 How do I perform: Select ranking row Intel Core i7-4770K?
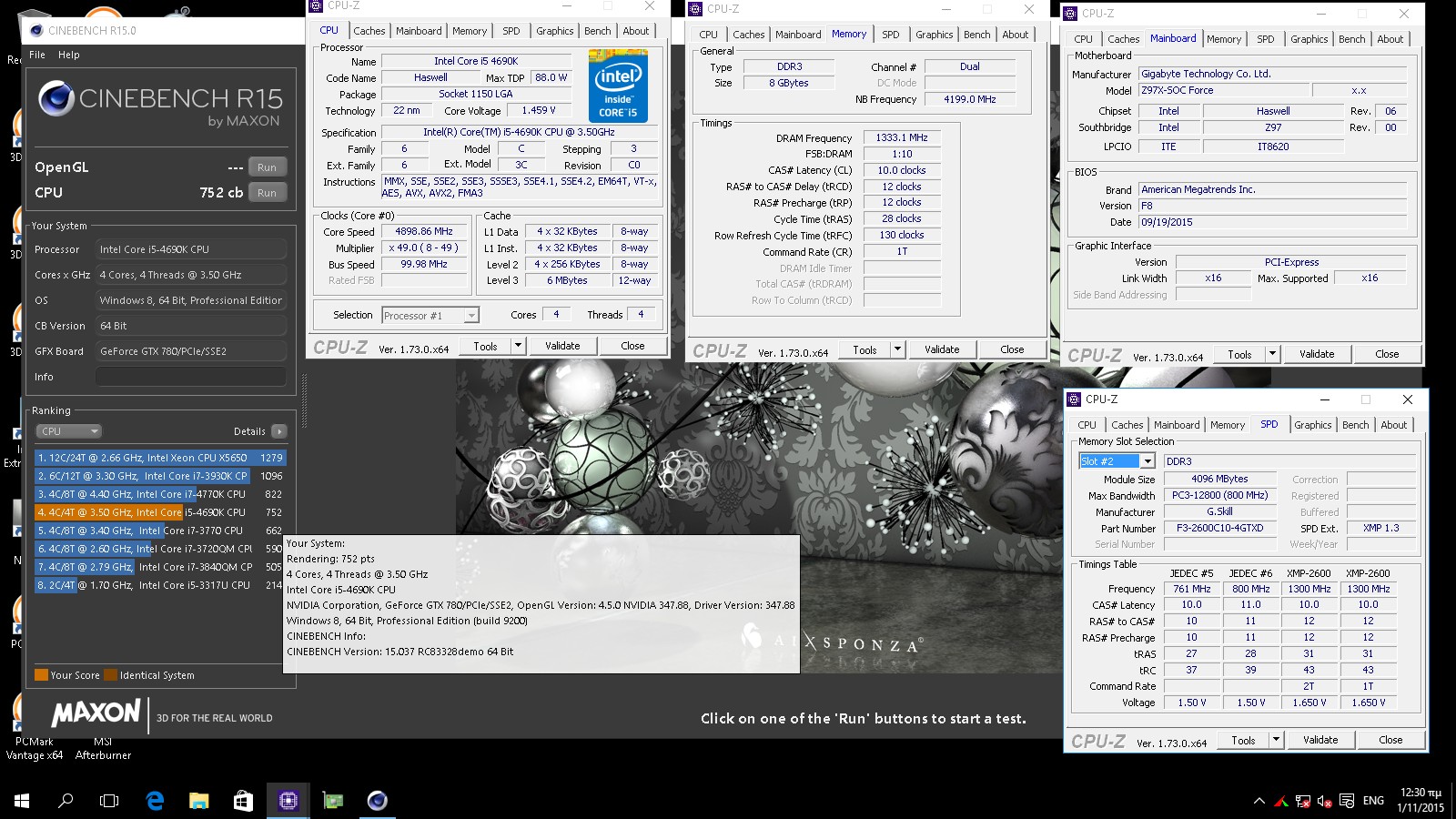point(159,494)
